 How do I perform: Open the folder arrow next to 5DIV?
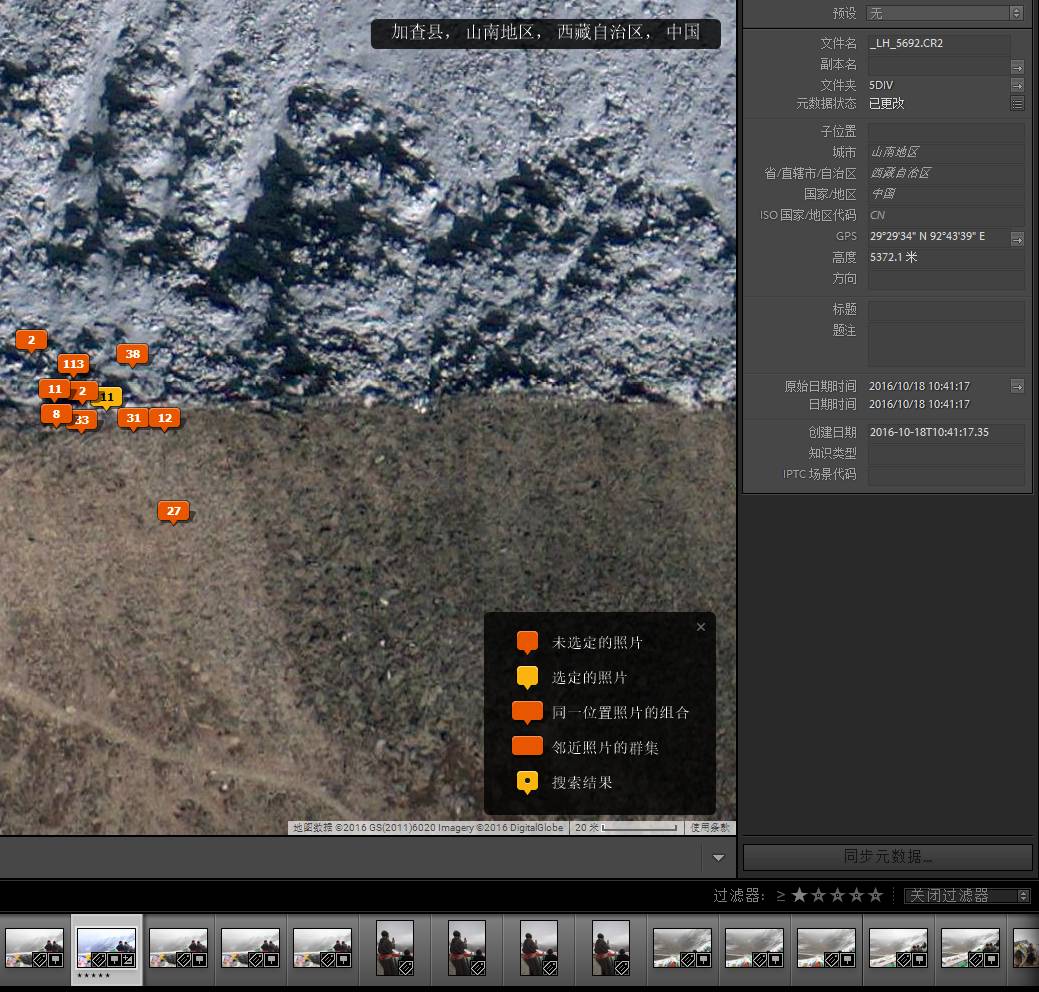coord(1017,86)
